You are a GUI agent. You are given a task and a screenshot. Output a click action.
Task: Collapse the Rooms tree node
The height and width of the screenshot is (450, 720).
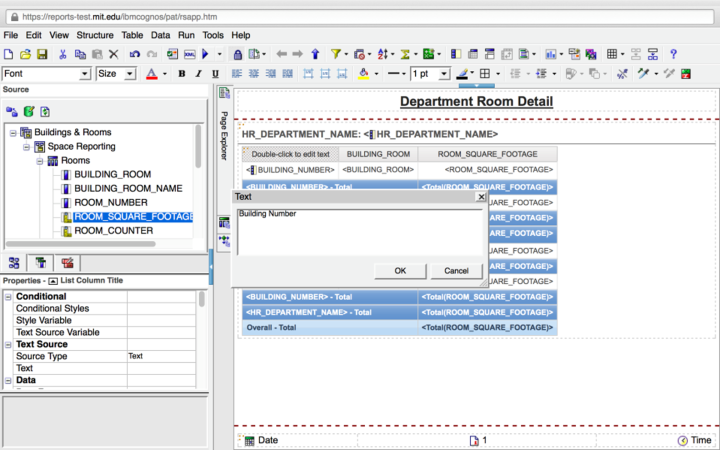41,160
